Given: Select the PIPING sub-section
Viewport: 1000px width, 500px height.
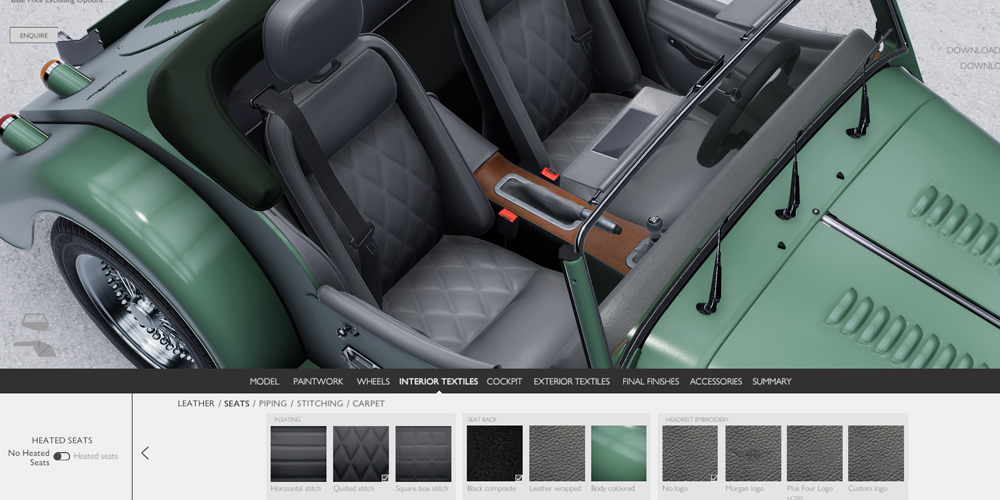Looking at the screenshot, I should [272, 404].
